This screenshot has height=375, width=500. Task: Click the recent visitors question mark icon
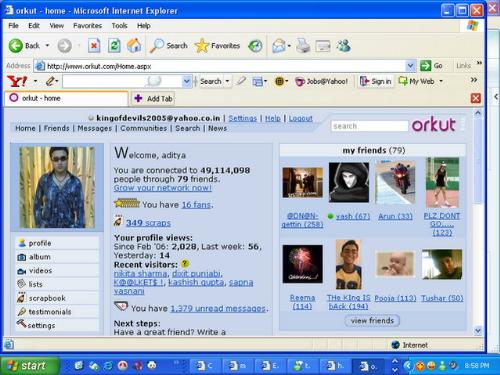point(185,264)
